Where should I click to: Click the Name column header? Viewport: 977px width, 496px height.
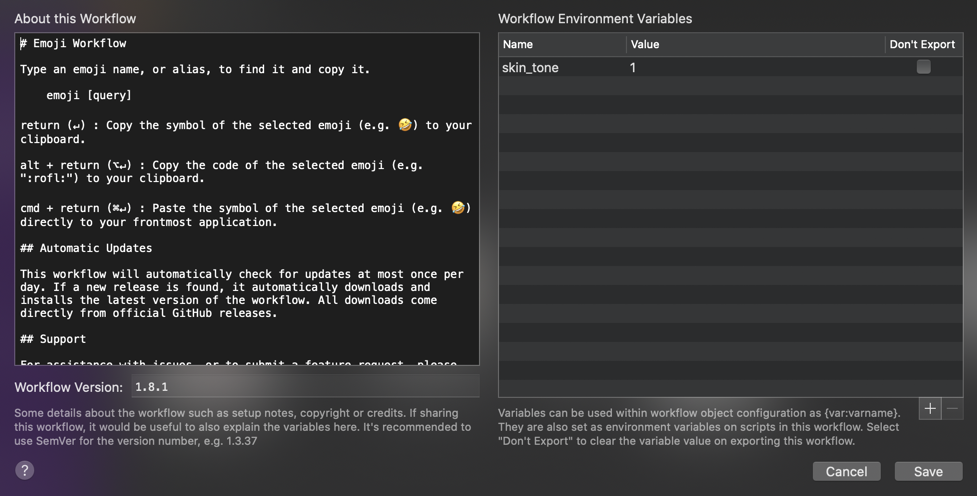point(562,44)
